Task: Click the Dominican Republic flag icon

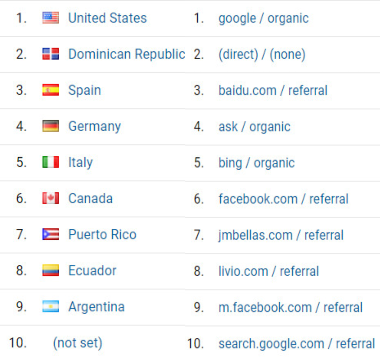Action: 51,54
